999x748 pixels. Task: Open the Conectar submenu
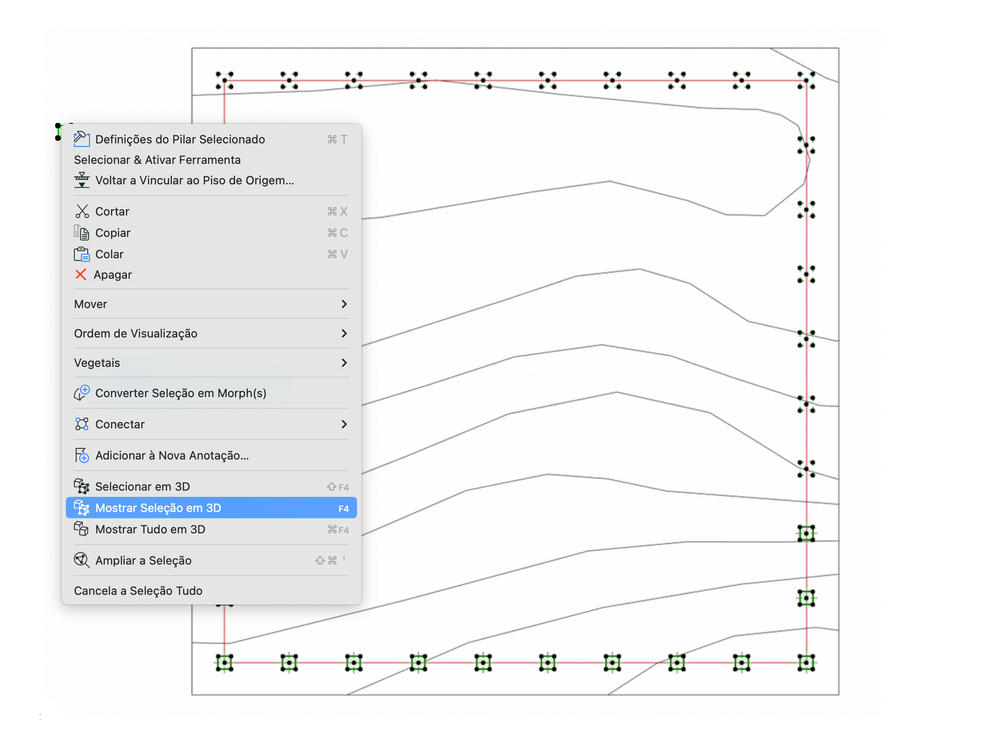(x=211, y=424)
